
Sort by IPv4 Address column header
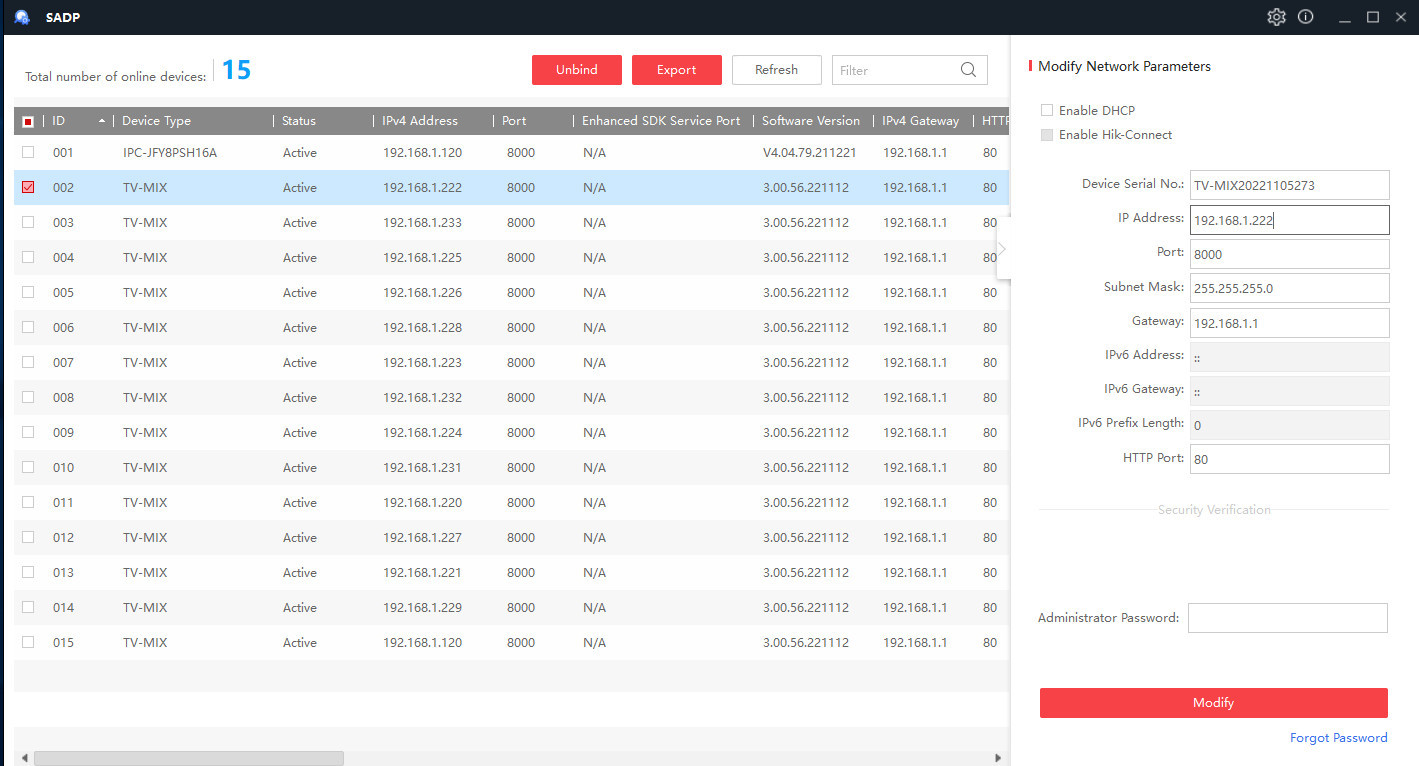click(x=420, y=121)
